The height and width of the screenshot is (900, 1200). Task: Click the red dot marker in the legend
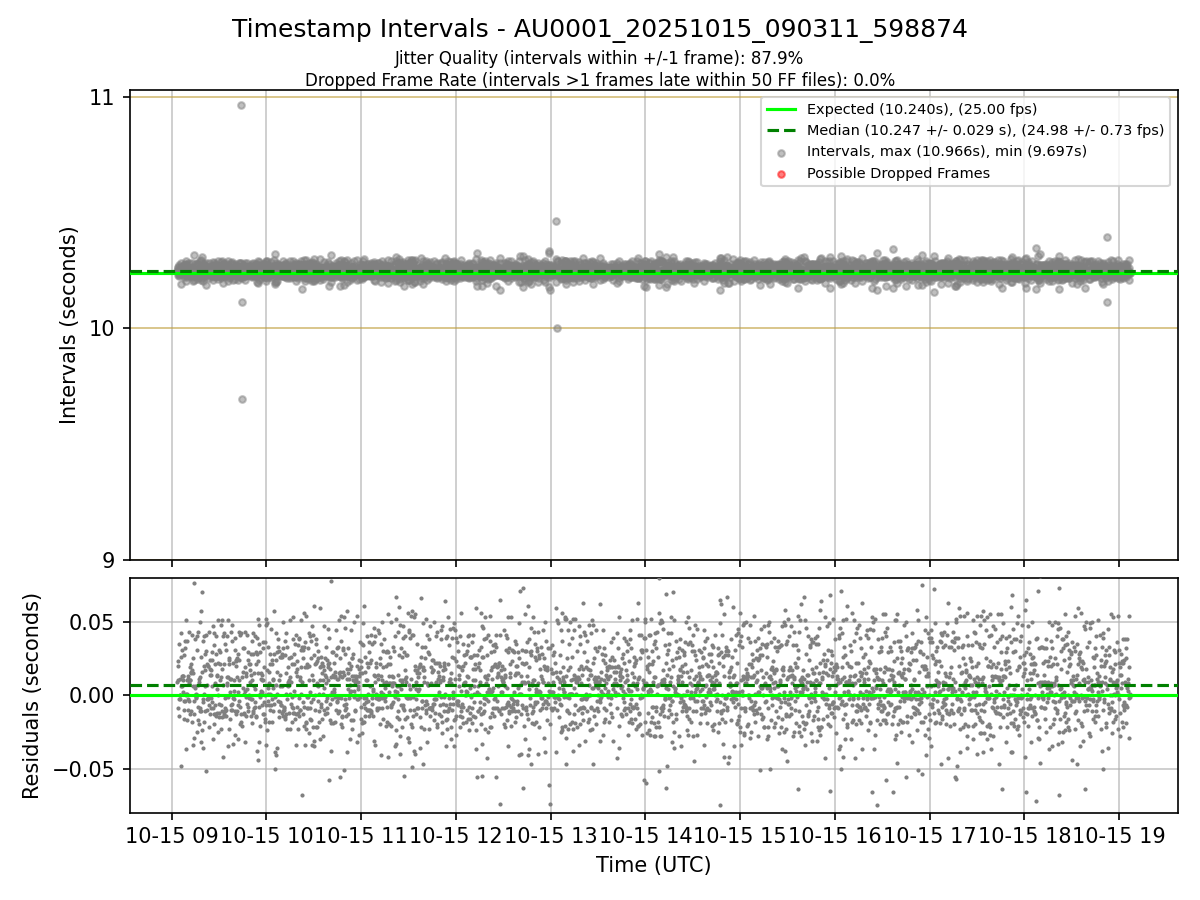(x=782, y=174)
